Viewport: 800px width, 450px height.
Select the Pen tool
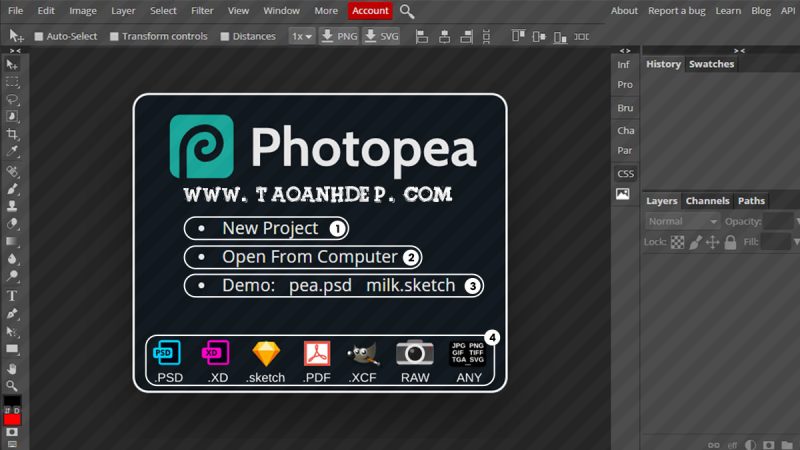click(12, 313)
